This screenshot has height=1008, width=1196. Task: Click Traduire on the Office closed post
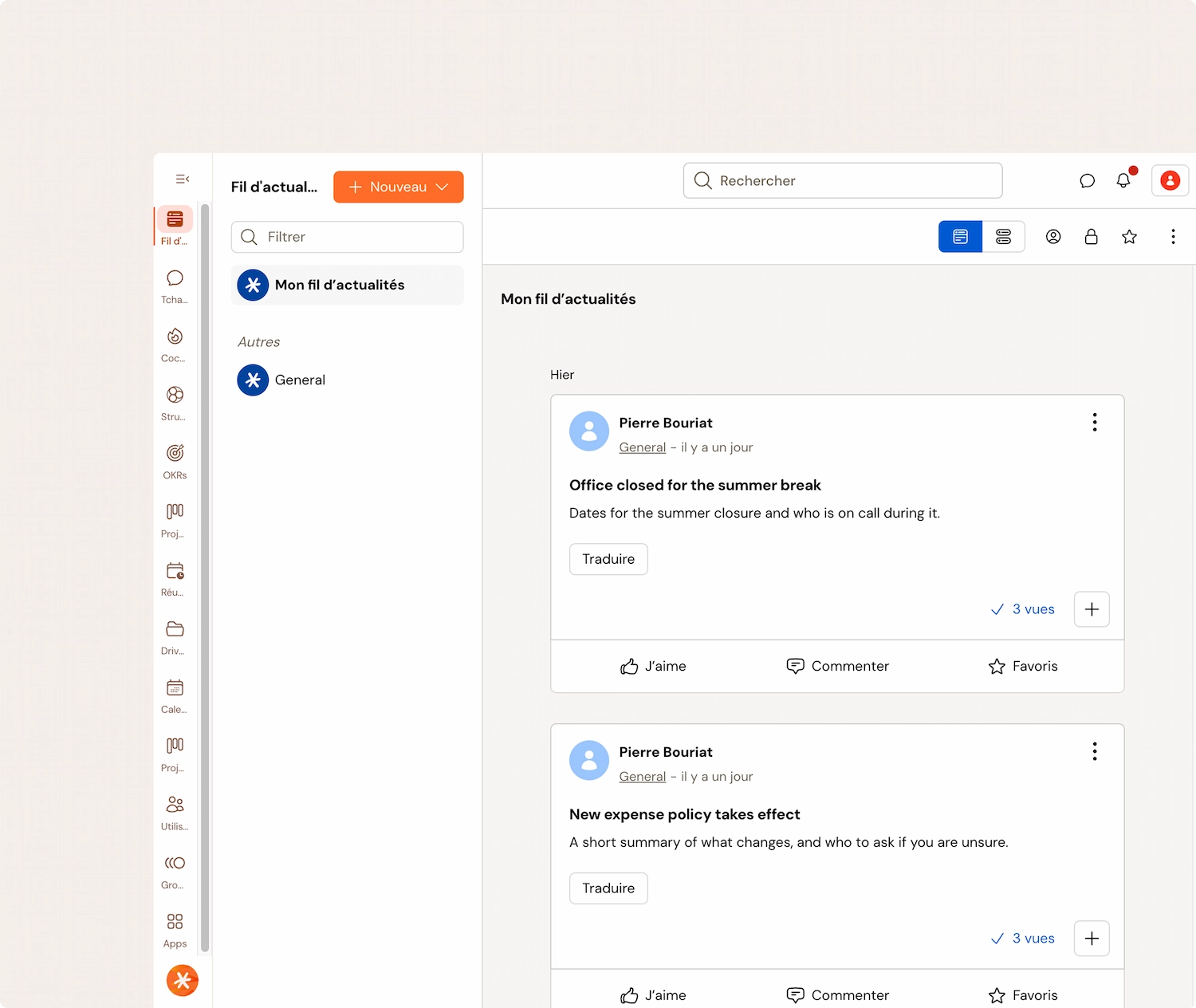click(608, 559)
